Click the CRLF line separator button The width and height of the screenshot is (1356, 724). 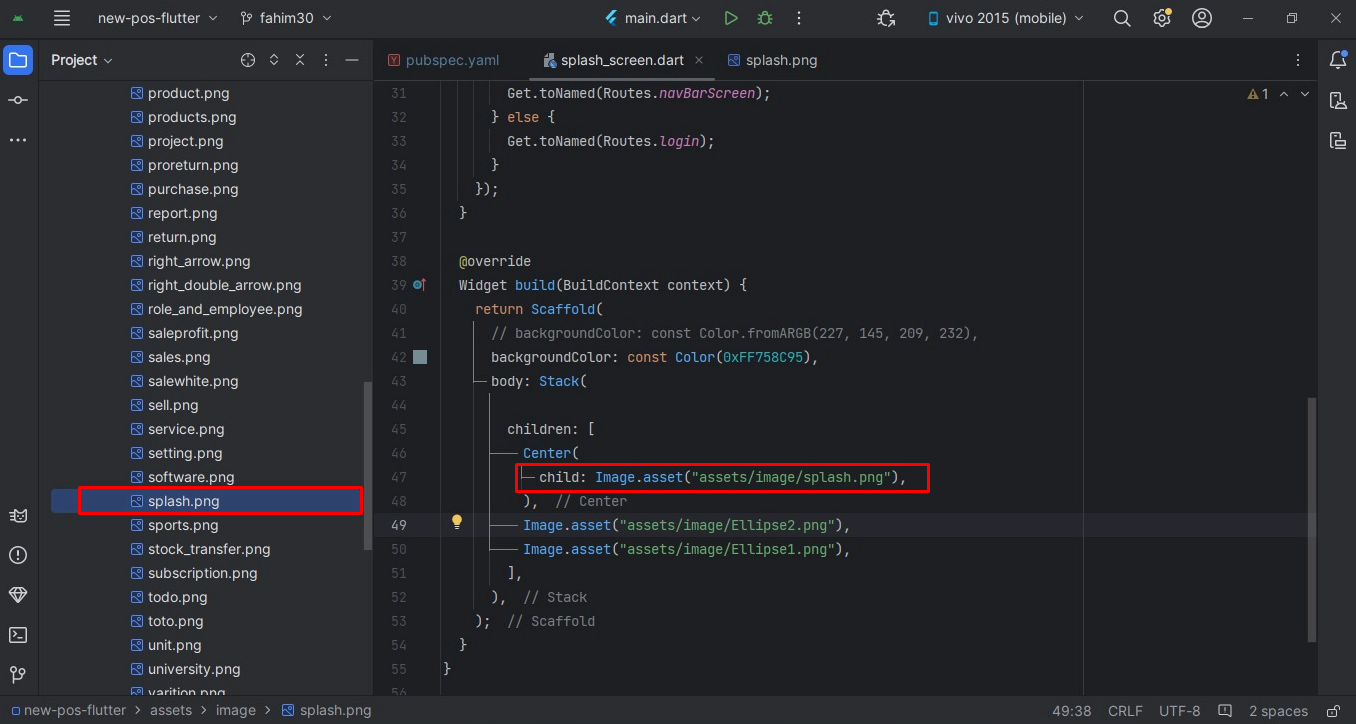coord(1125,711)
